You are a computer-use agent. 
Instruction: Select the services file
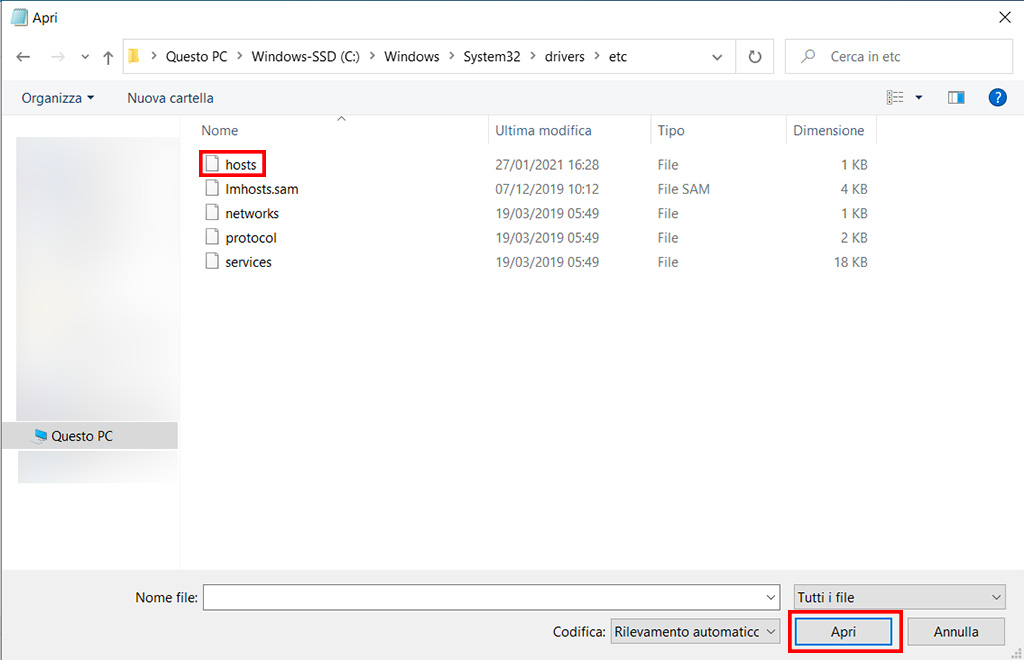click(248, 262)
